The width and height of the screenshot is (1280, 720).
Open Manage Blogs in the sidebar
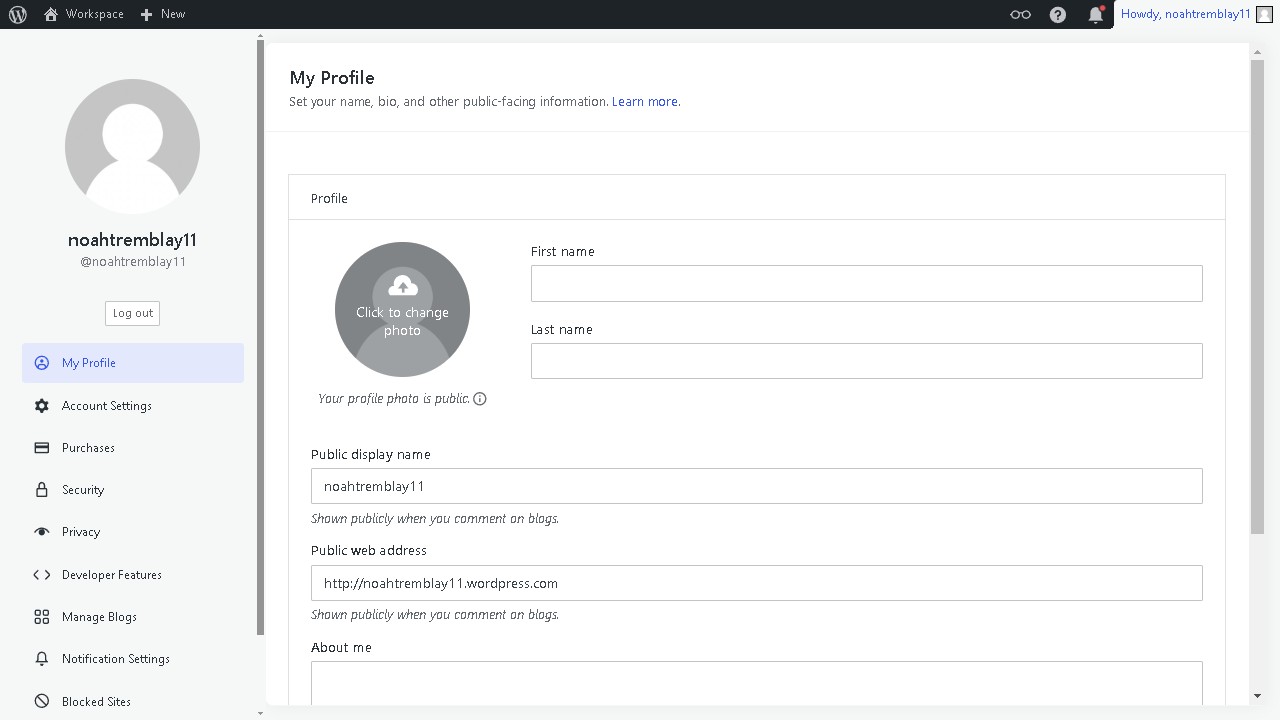click(x=99, y=617)
